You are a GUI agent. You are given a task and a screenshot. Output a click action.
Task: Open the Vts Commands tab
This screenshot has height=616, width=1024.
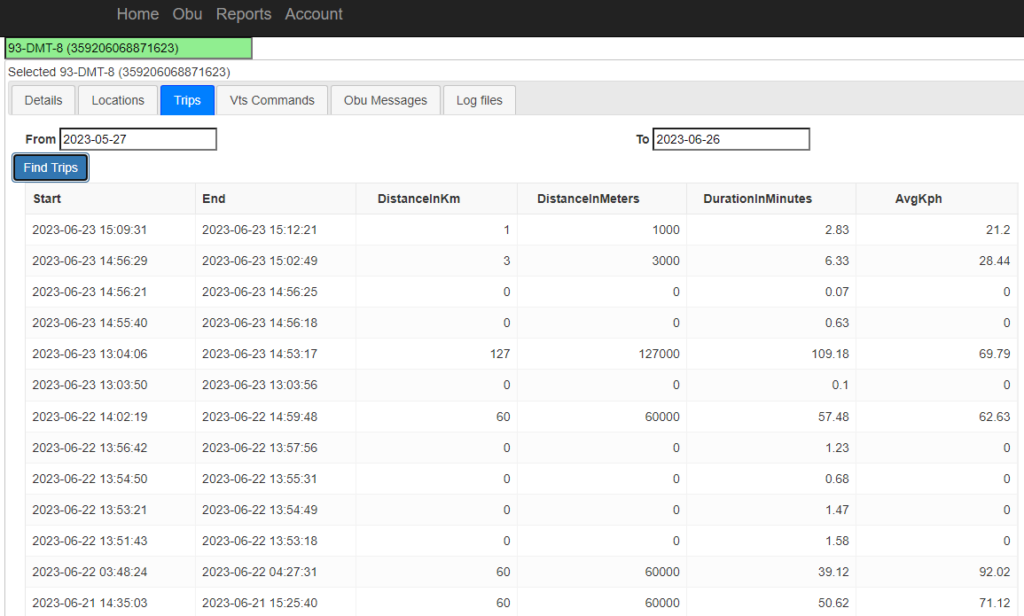tap(272, 100)
